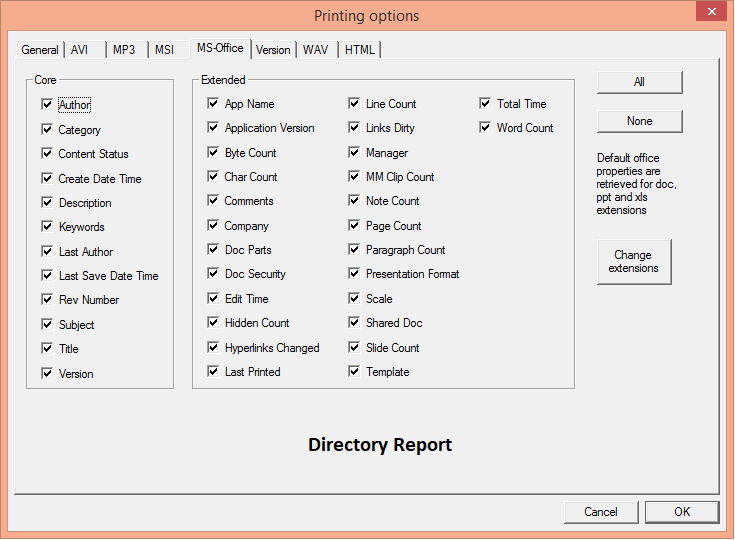
Task: Disable Application Version option
Action: point(213,128)
